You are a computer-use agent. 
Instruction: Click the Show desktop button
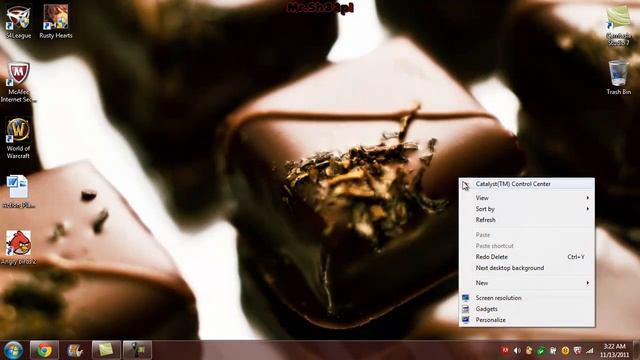[636, 350]
